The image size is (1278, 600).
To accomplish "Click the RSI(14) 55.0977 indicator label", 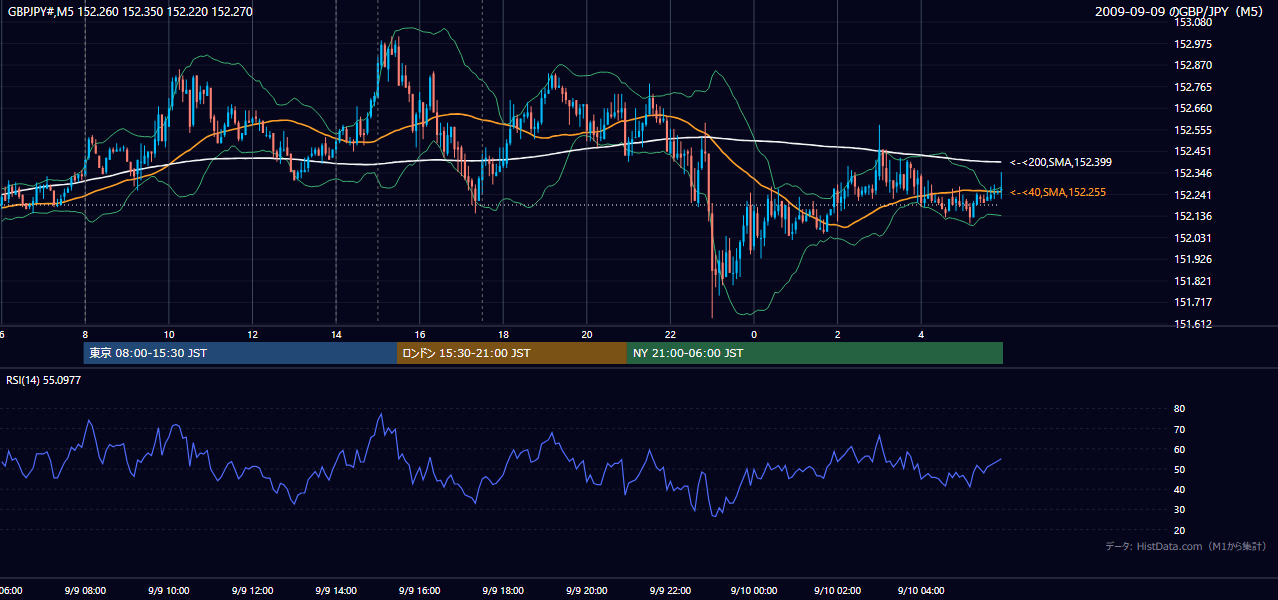I will (44, 379).
